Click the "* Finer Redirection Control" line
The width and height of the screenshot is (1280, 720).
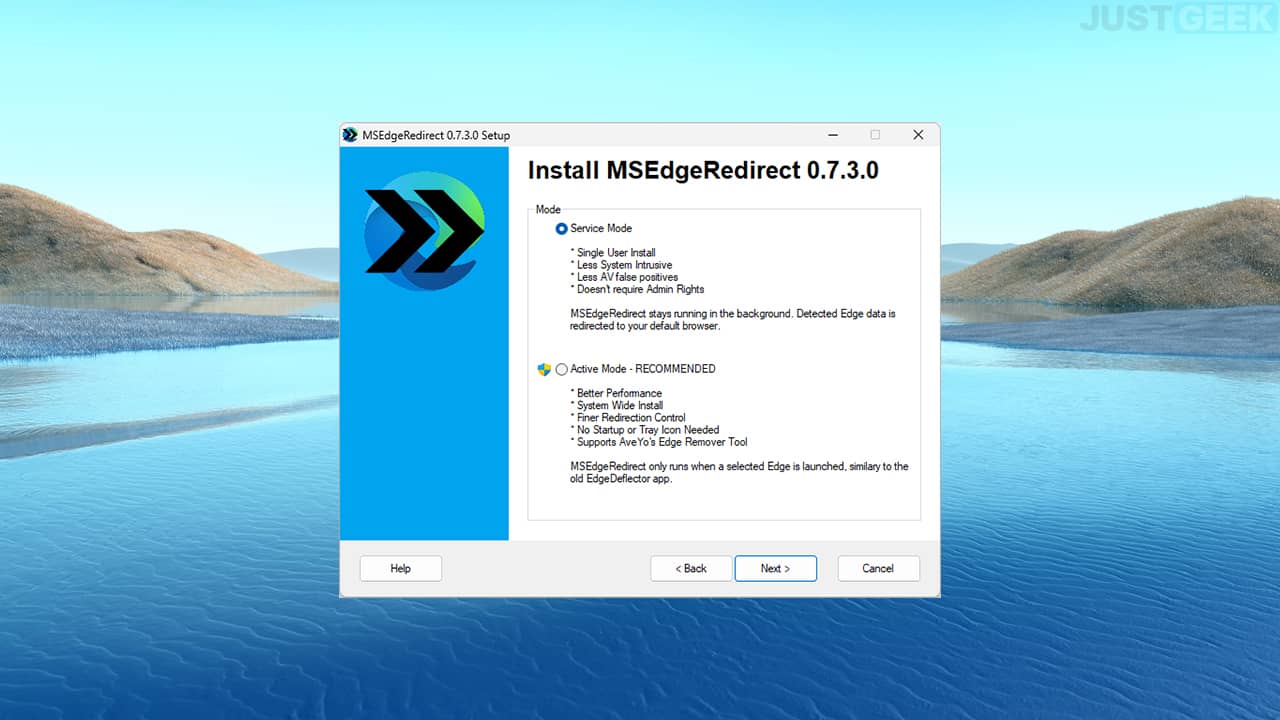tap(628, 418)
